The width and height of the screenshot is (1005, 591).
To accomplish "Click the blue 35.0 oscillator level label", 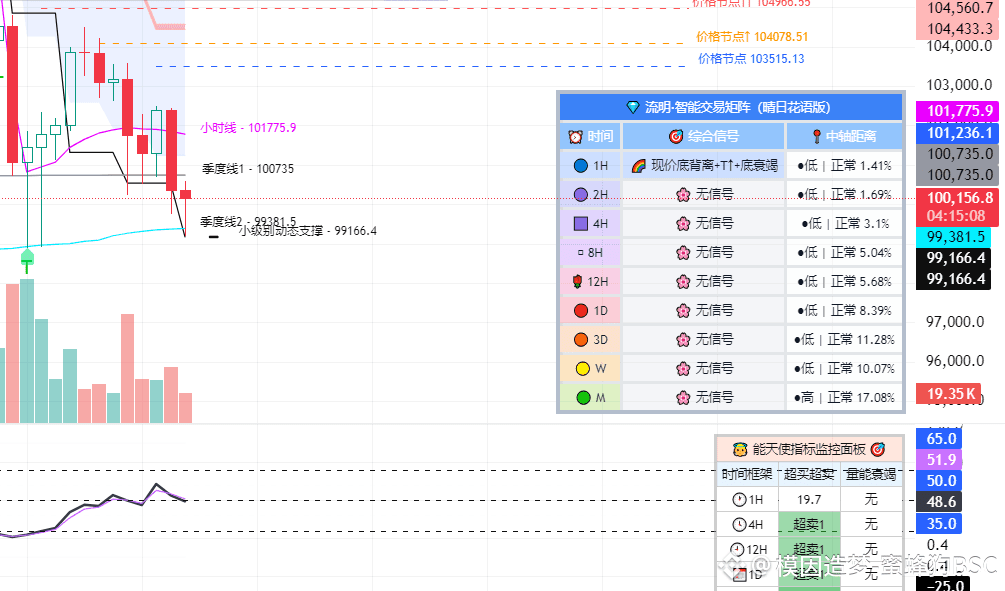I will click(940, 524).
